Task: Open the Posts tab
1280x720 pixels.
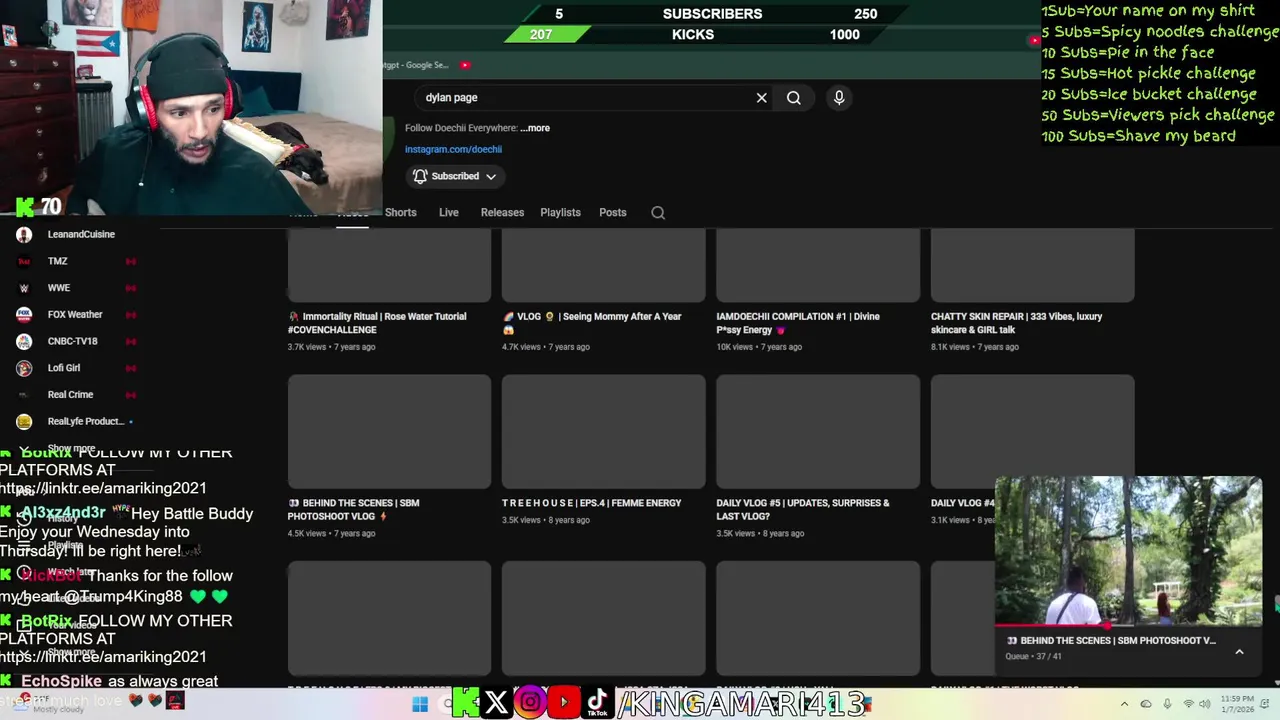Action: [613, 212]
